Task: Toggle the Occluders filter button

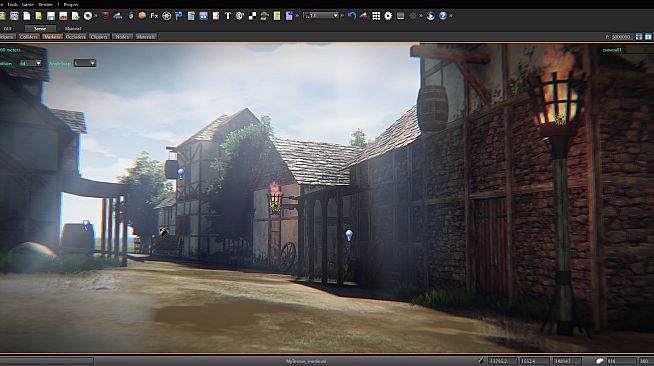Action: coord(75,37)
